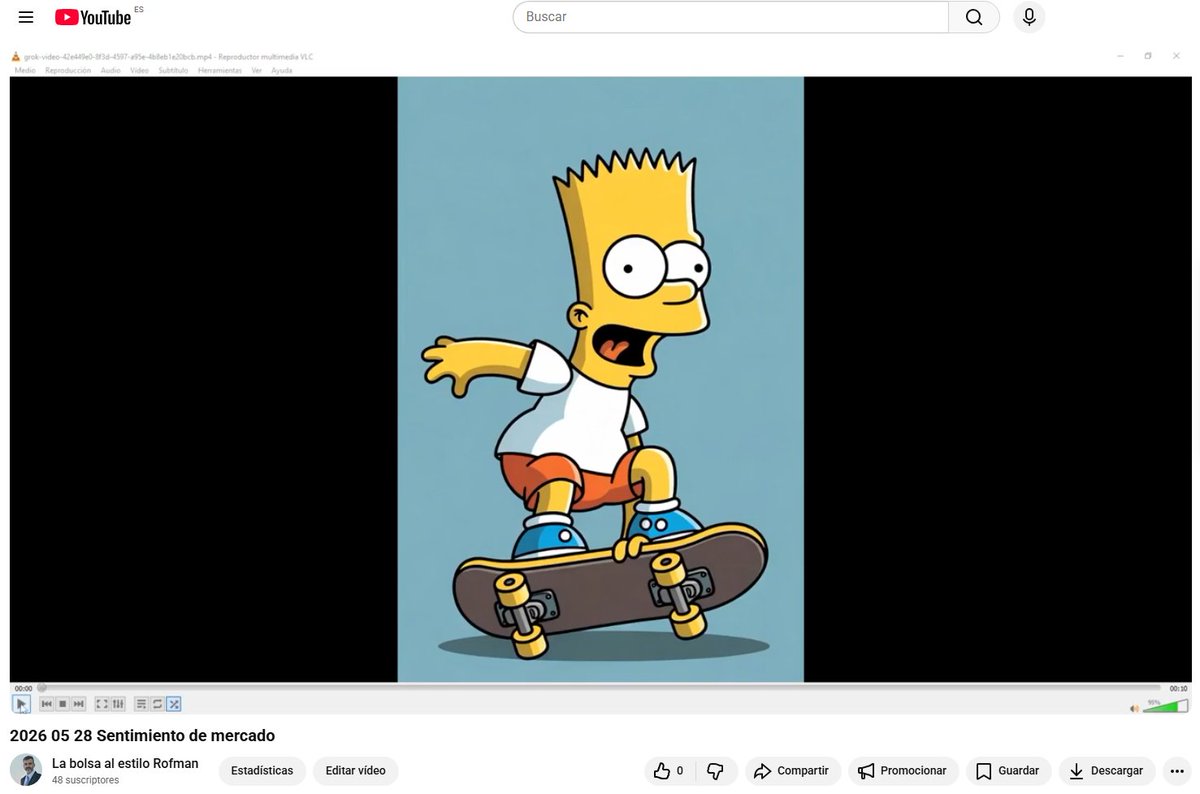Click VLC previous track button
This screenshot has width=1200, height=794.
(46, 704)
